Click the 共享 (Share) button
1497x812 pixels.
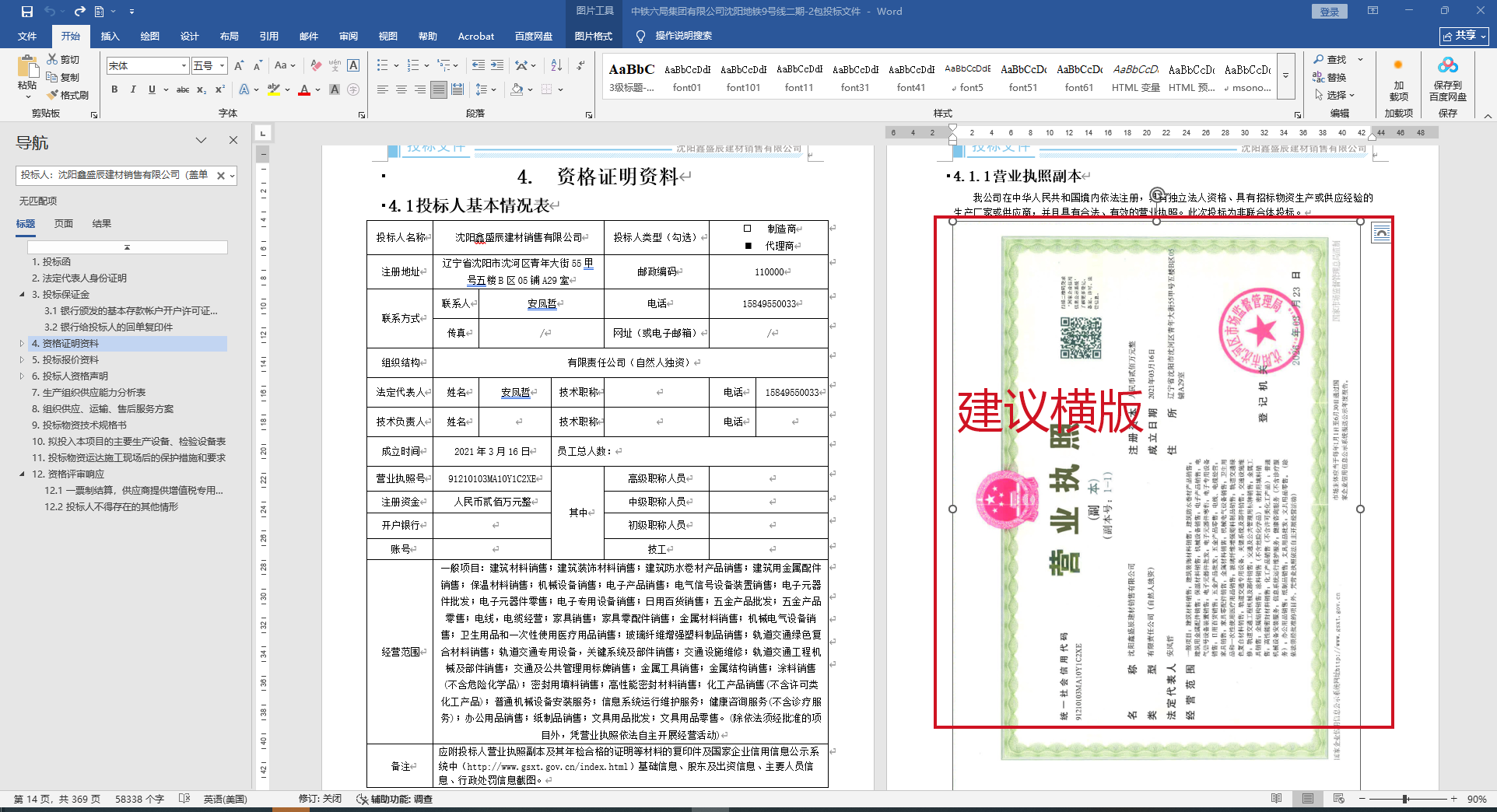(x=1464, y=36)
